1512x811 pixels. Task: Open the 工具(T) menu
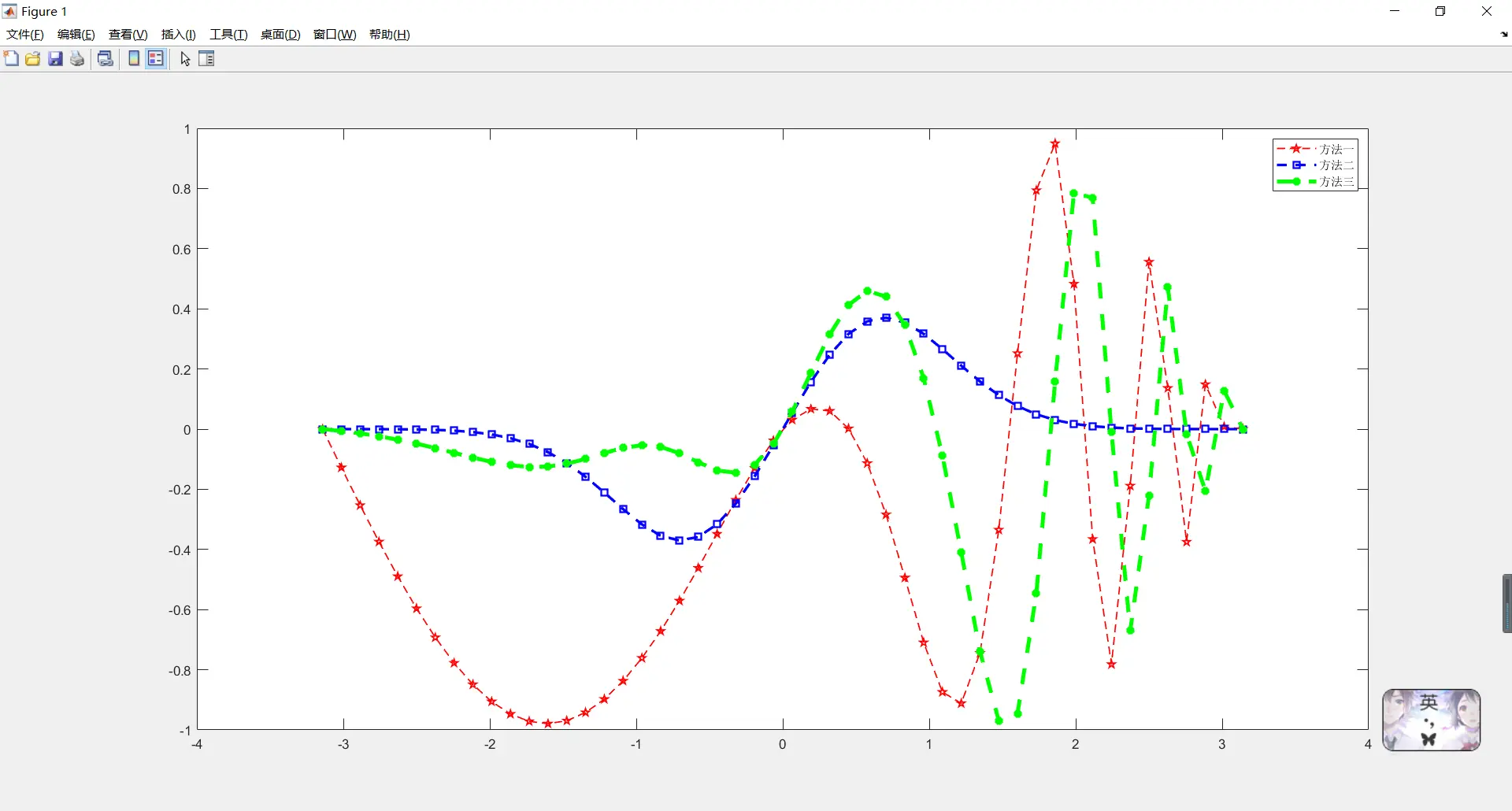[x=228, y=35]
